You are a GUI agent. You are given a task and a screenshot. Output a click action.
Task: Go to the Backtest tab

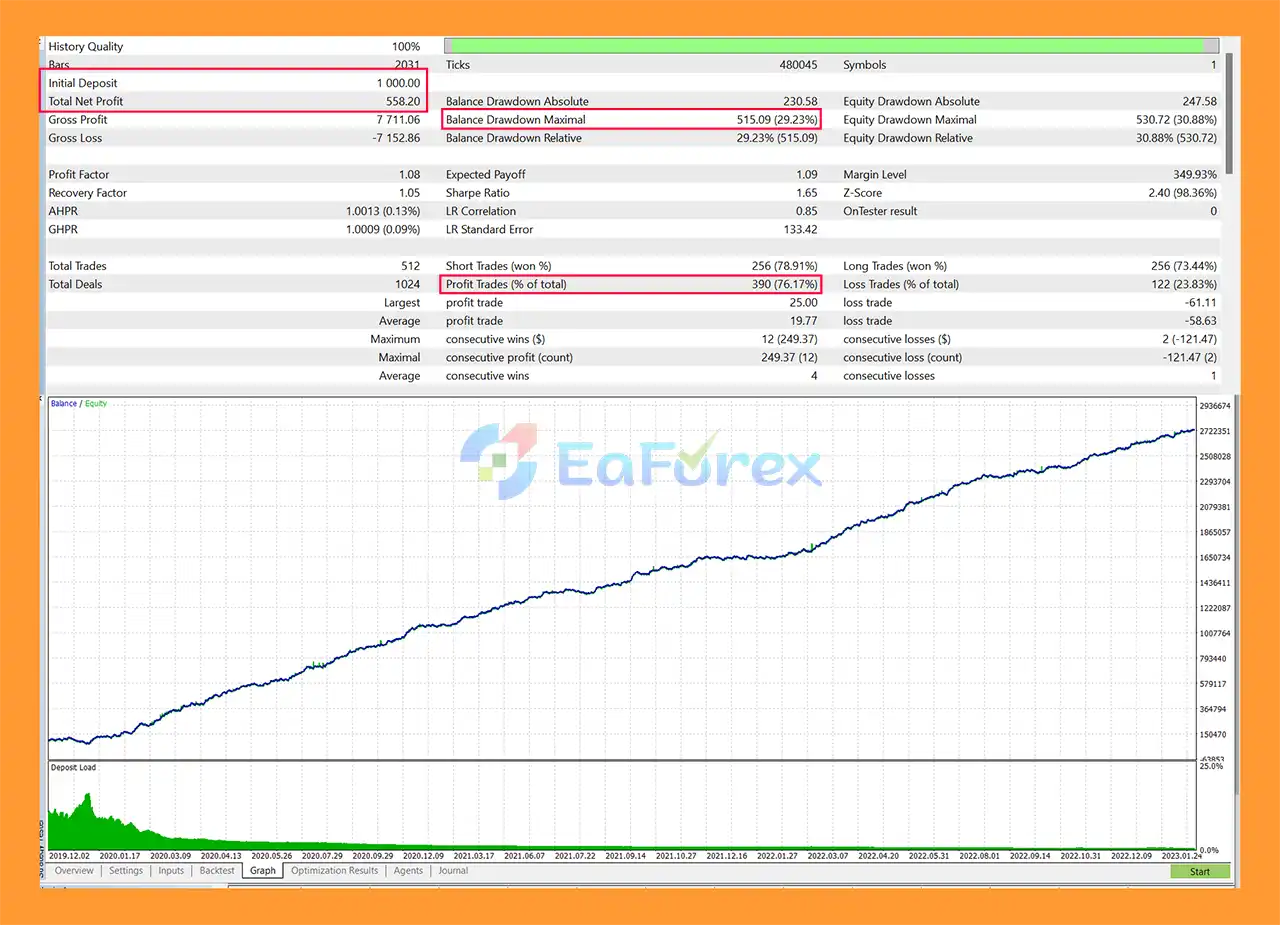(216, 871)
